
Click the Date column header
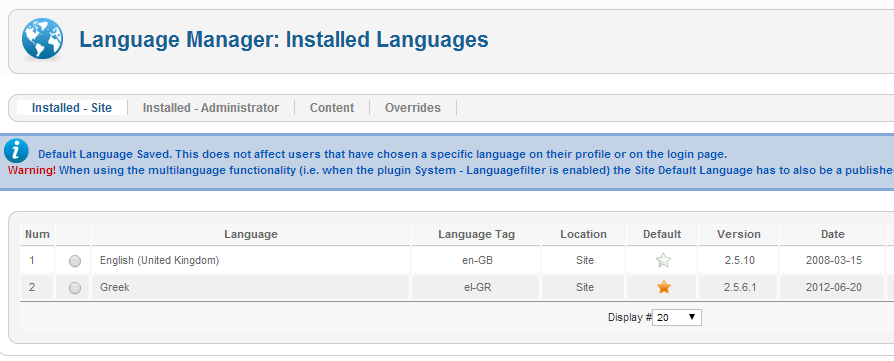[x=833, y=234]
